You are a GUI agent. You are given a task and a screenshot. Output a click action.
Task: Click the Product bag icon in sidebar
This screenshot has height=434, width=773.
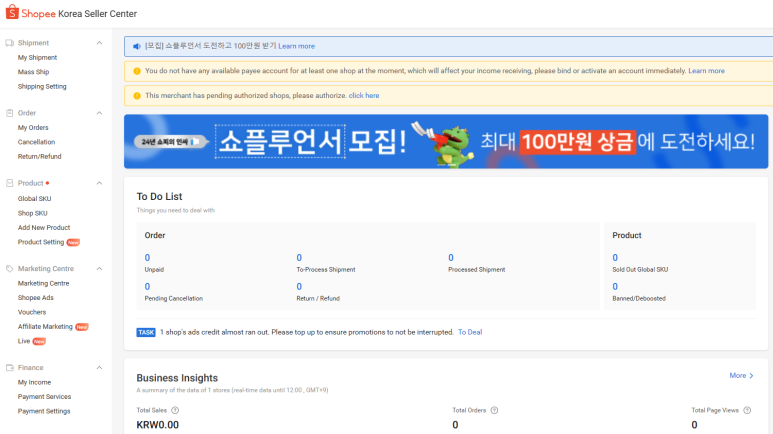click(9, 183)
